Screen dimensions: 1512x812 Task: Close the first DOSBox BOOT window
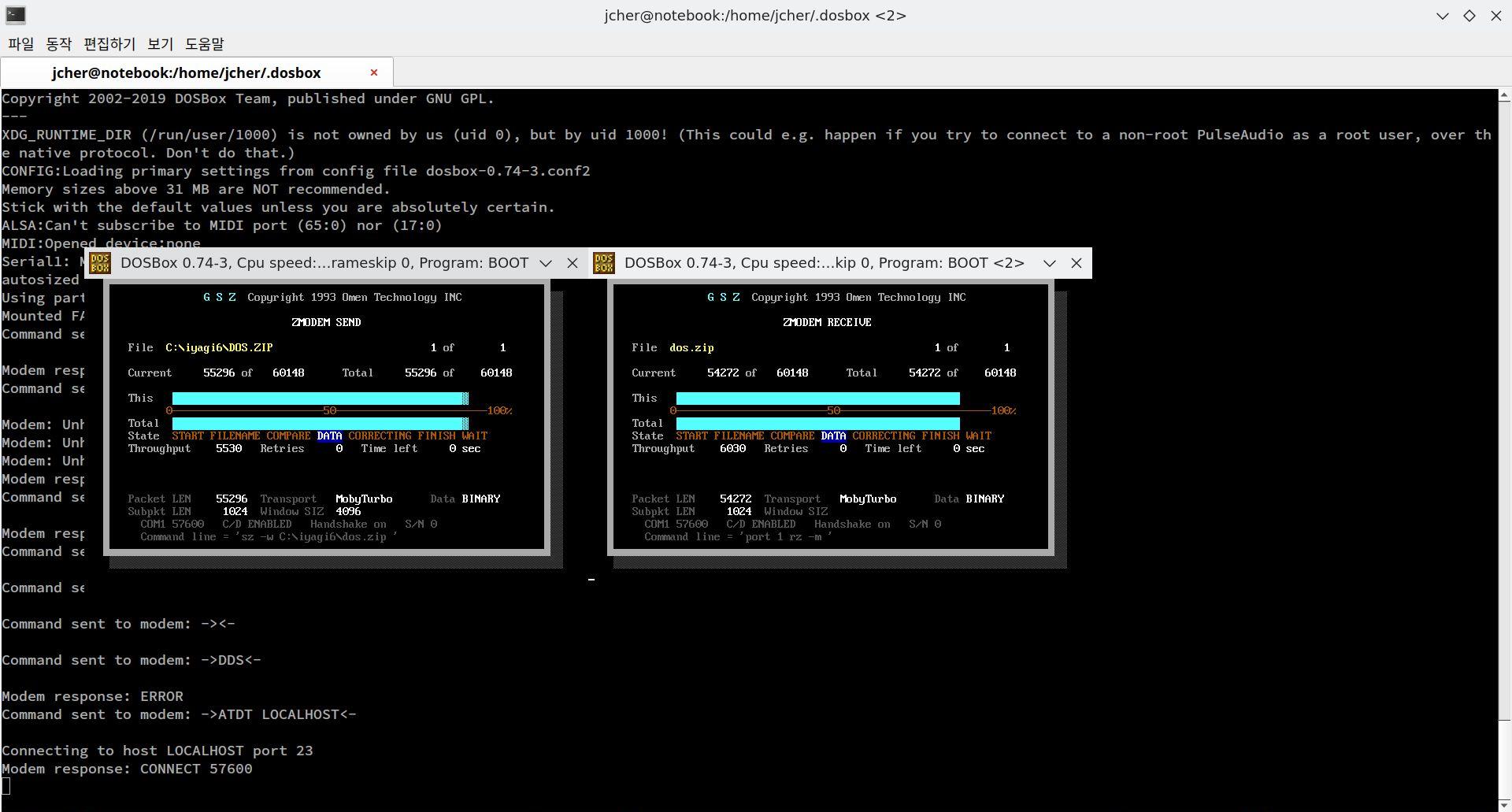(573, 263)
